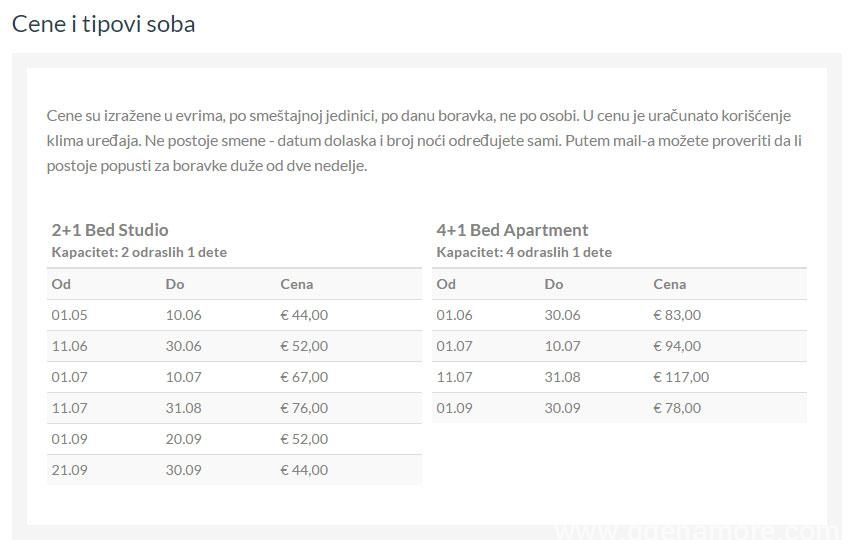Click the apartment end date 31.08
Viewport: 858px width, 556px height.
(563, 377)
